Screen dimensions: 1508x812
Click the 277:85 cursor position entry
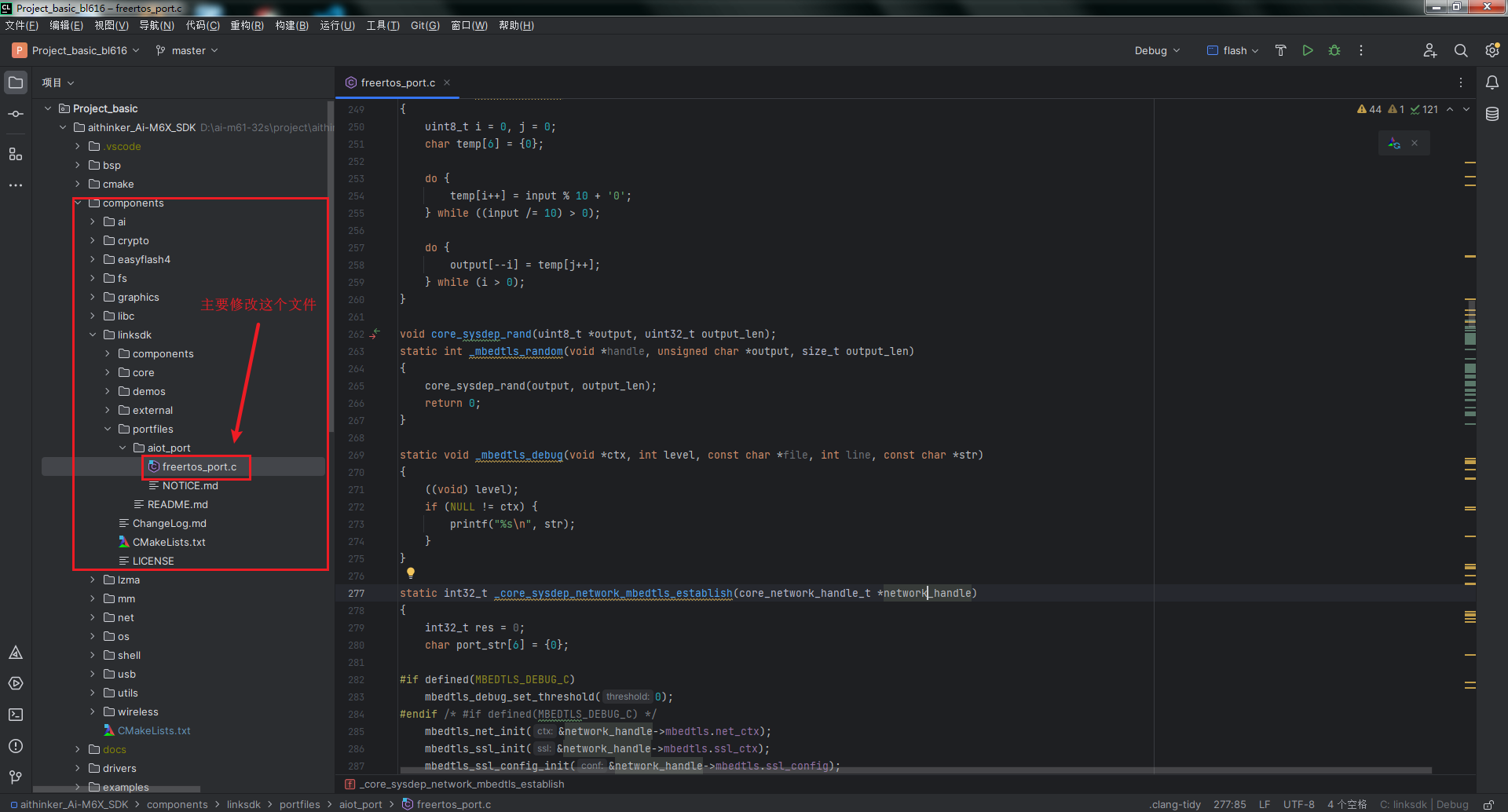point(1230,804)
